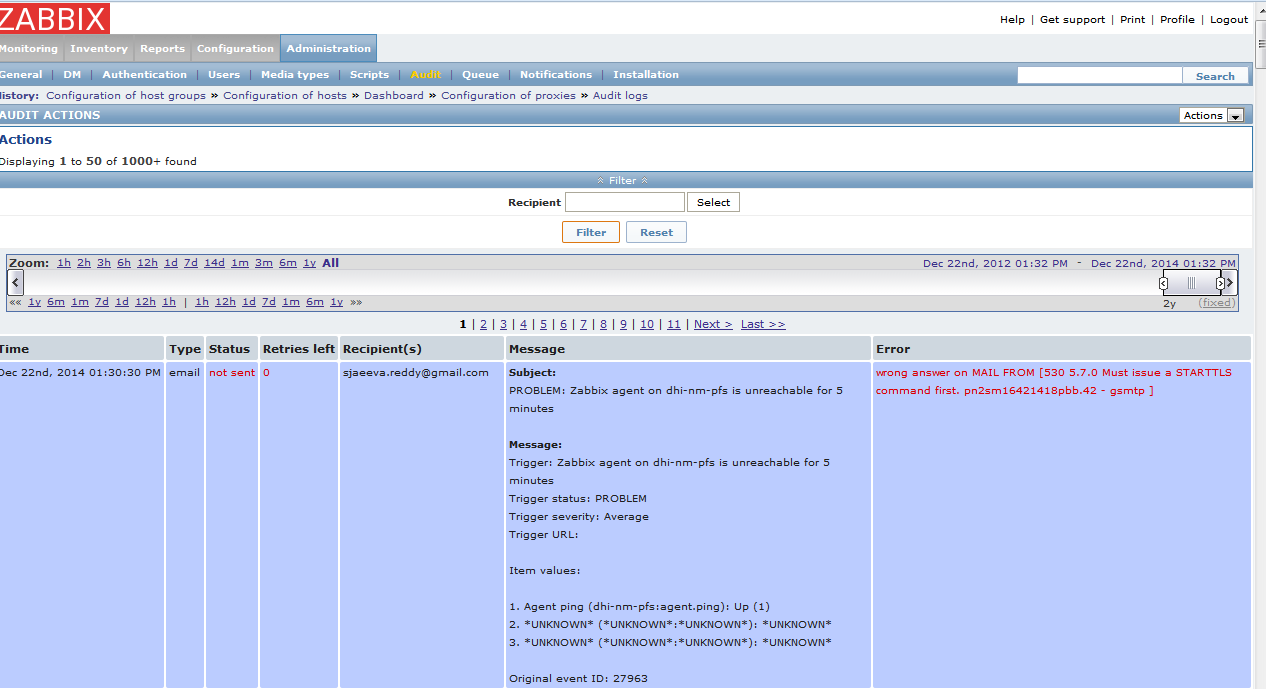This screenshot has height=689, width=1266.
Task: Click the time slider right resize handle
Action: [x=1220, y=283]
